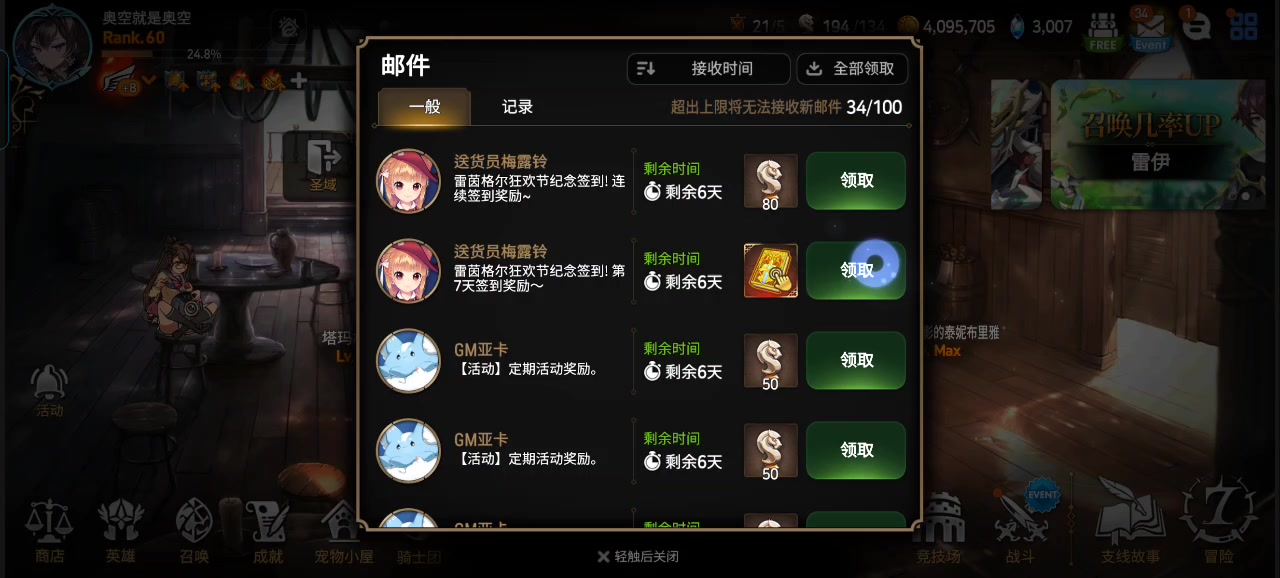Switch to the 记录 tab
Screen dimensions: 1280x578
517,107
